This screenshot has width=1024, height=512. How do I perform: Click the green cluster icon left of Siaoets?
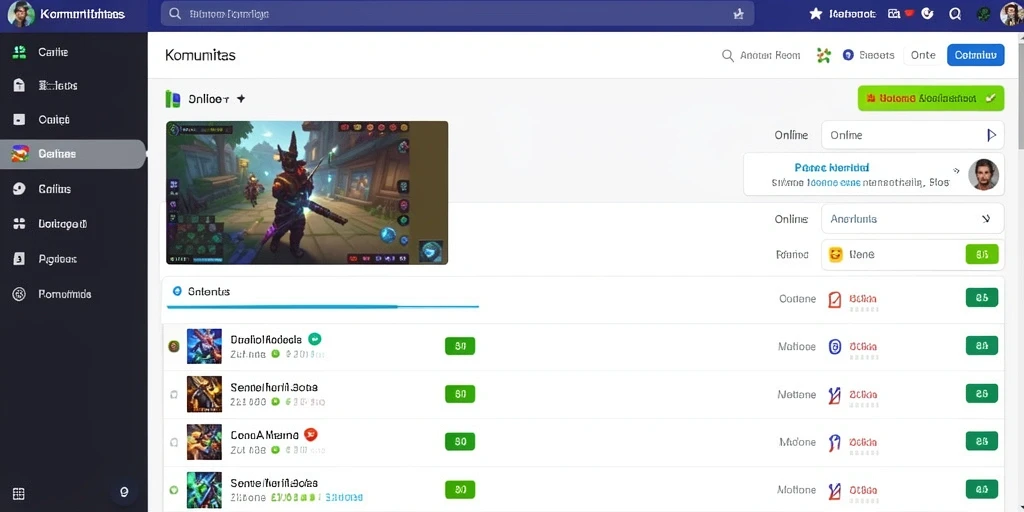[x=824, y=56]
